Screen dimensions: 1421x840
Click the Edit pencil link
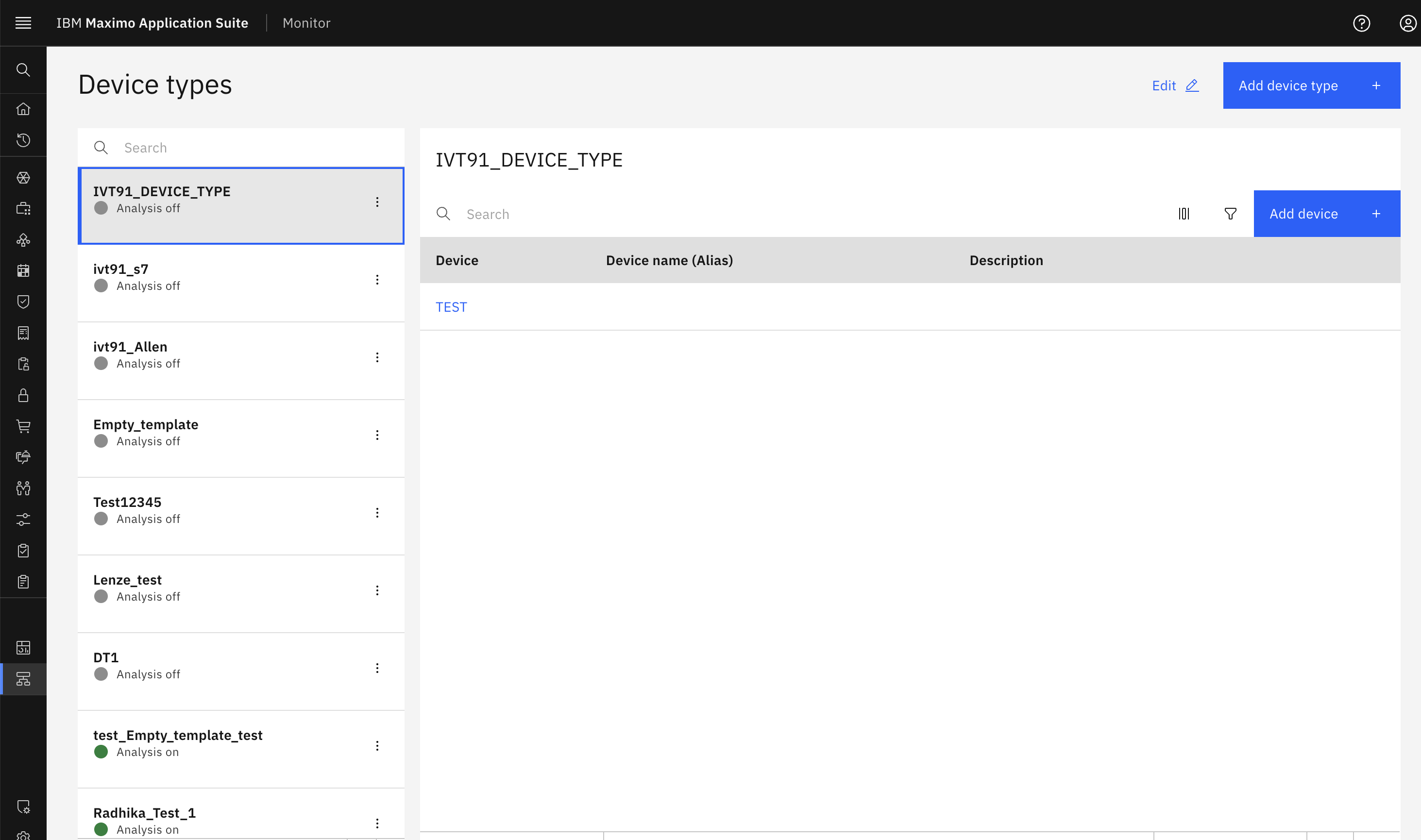1175,85
